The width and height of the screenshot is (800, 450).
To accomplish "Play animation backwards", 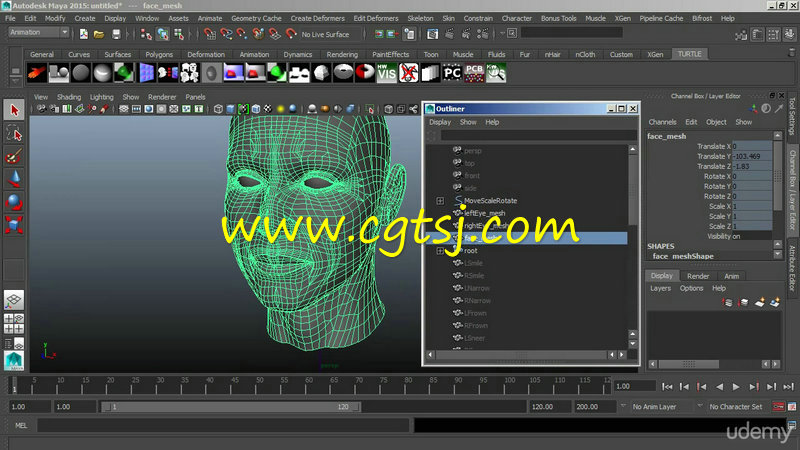I will 719,387.
